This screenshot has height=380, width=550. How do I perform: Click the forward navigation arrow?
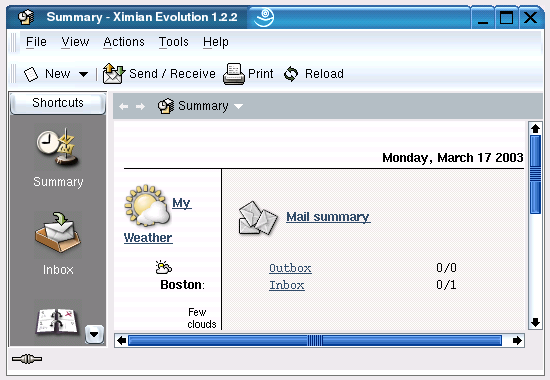(140, 106)
